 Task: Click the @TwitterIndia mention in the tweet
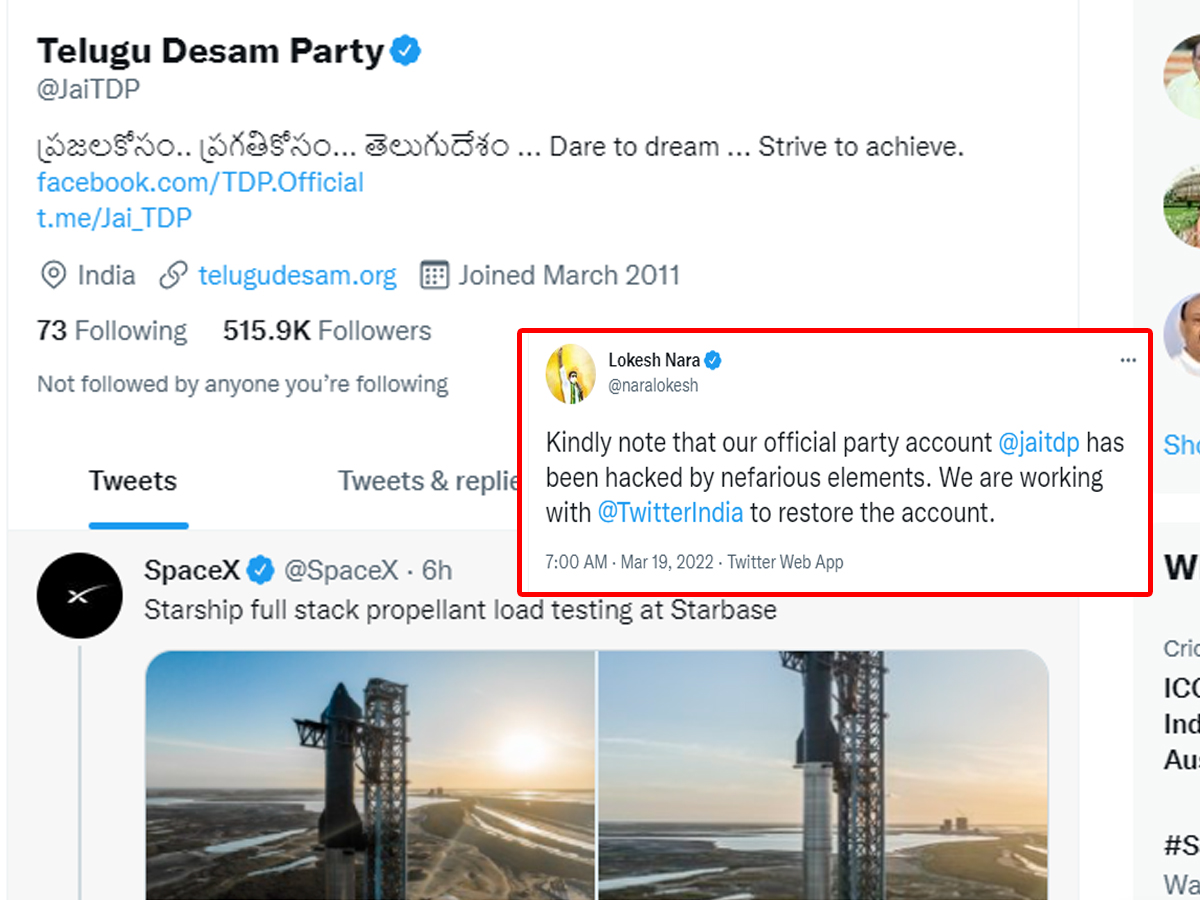point(671,513)
